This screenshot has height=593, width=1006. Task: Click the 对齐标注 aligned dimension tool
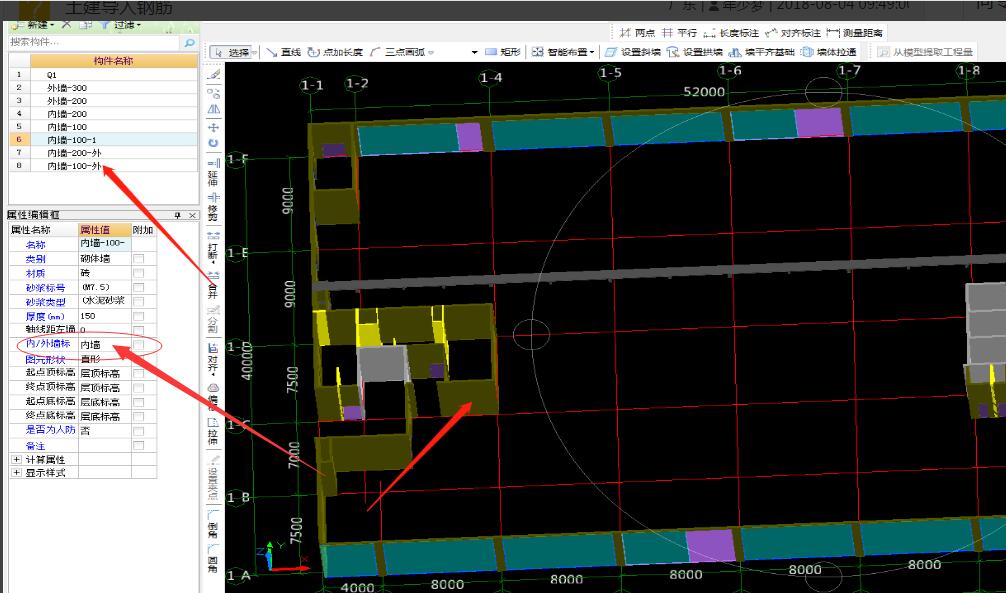(792, 33)
